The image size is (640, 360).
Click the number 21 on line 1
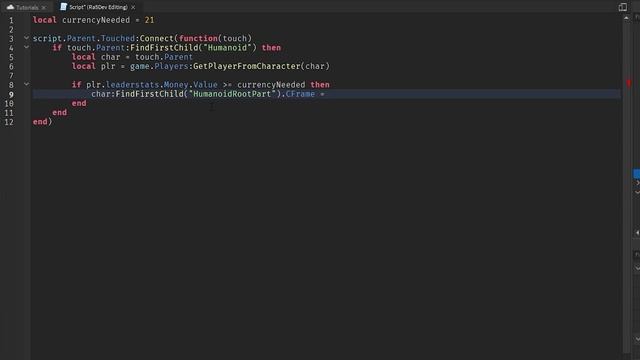coord(149,20)
